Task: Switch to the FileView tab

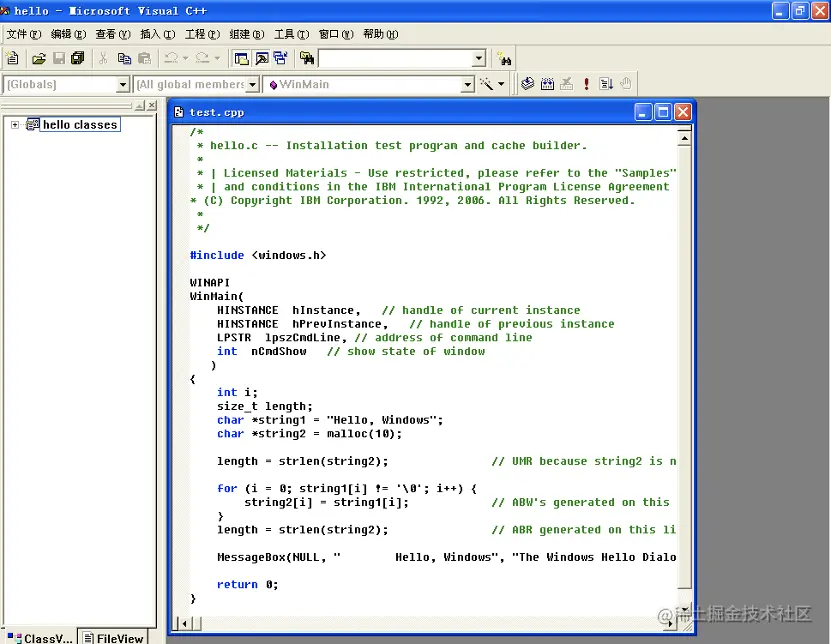Action: click(114, 638)
